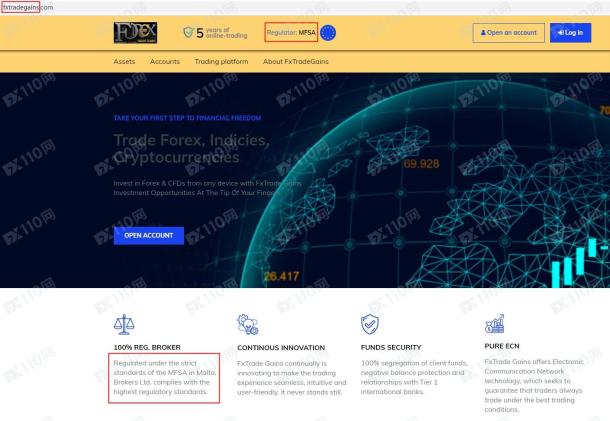Screen dimensions: 610x421
Task: Click the shield checkmark funds security icon
Action: 370,324
